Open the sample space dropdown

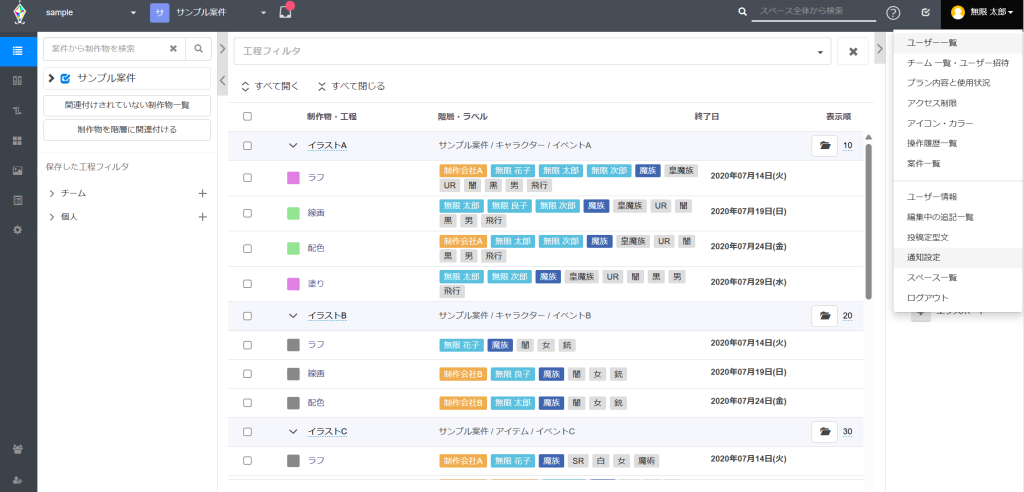click(133, 13)
